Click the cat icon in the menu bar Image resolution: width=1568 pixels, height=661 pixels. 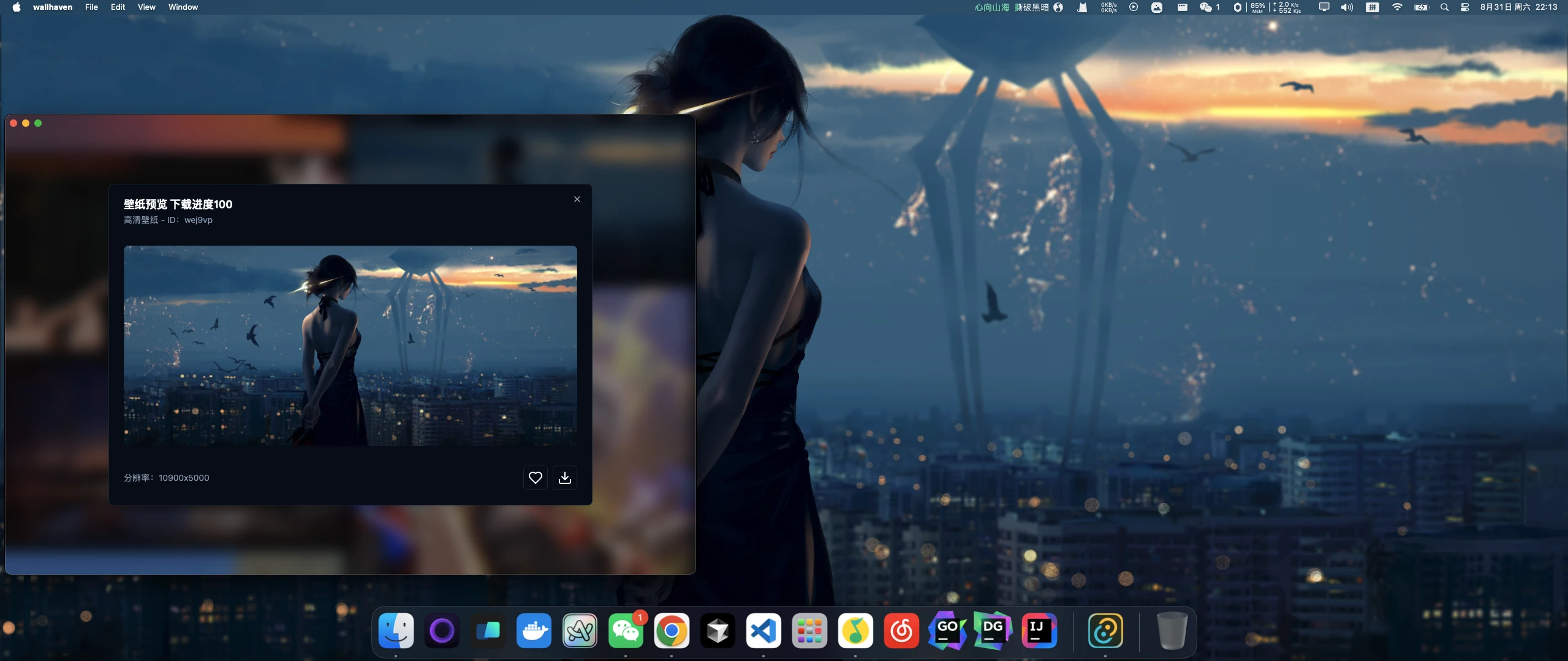pos(1082,7)
